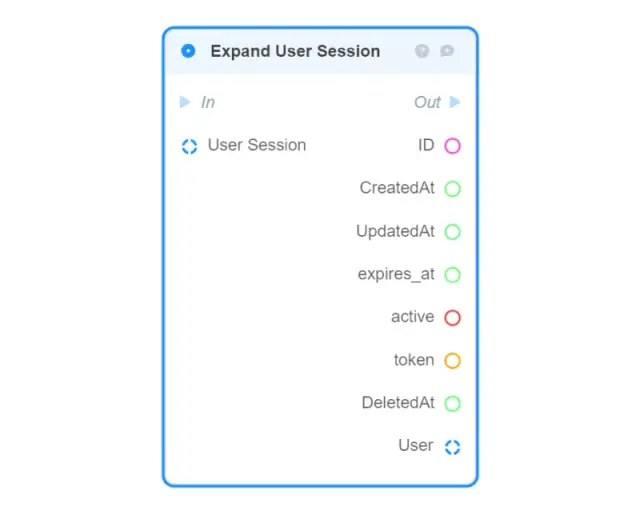Click the blue circle node icon in header

click(188, 51)
